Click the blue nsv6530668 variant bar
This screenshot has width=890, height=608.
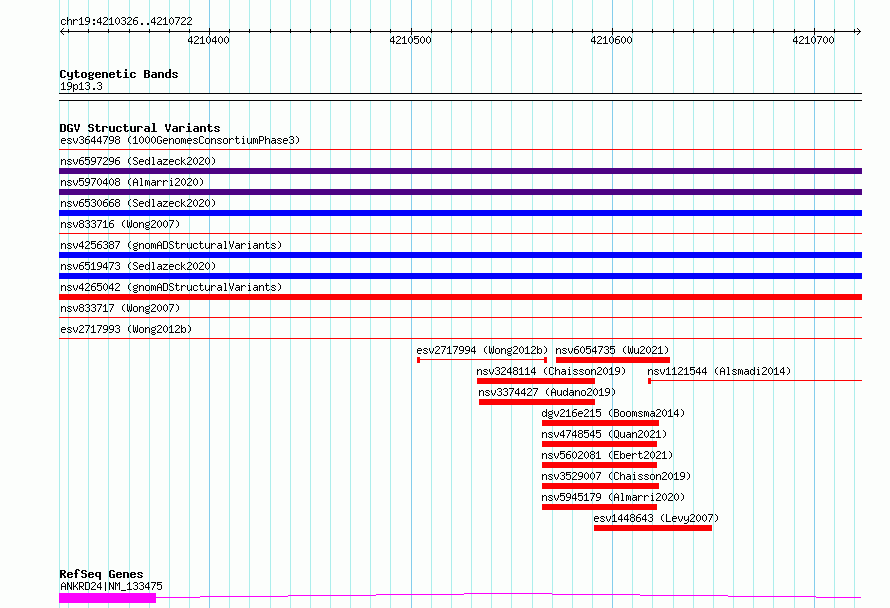460,213
